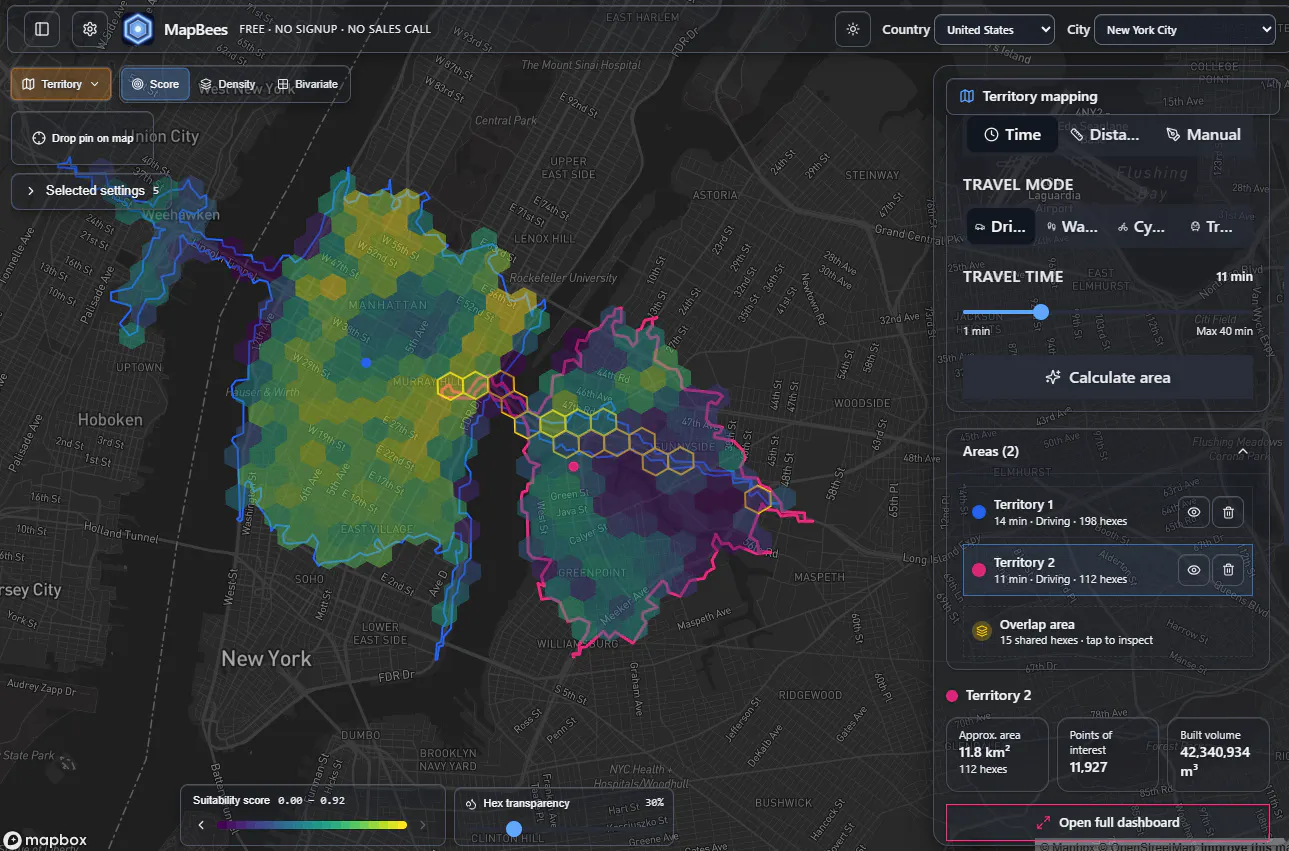Switch to the Bivariate layer
The image size is (1289, 851).
pyautogui.click(x=308, y=84)
